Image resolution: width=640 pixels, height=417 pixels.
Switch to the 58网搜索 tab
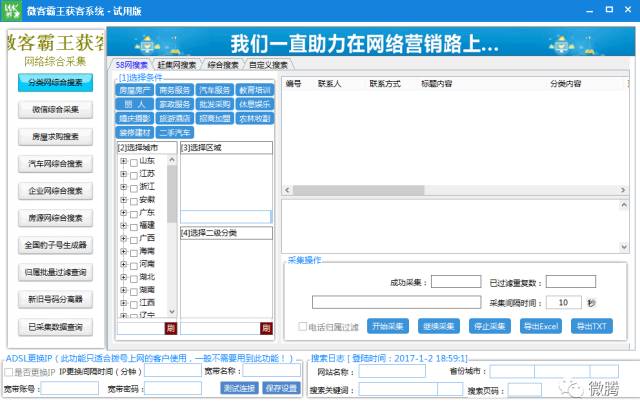click(131, 65)
